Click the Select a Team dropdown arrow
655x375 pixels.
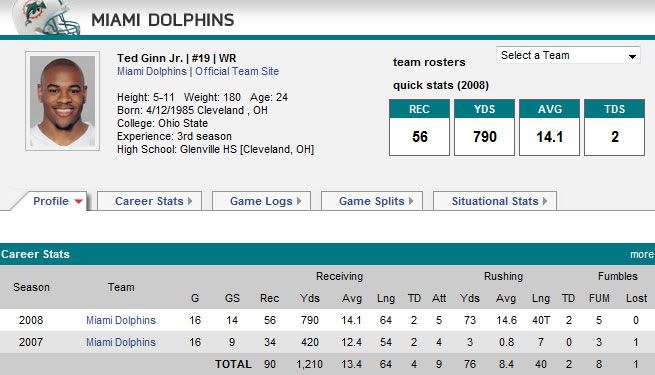632,56
